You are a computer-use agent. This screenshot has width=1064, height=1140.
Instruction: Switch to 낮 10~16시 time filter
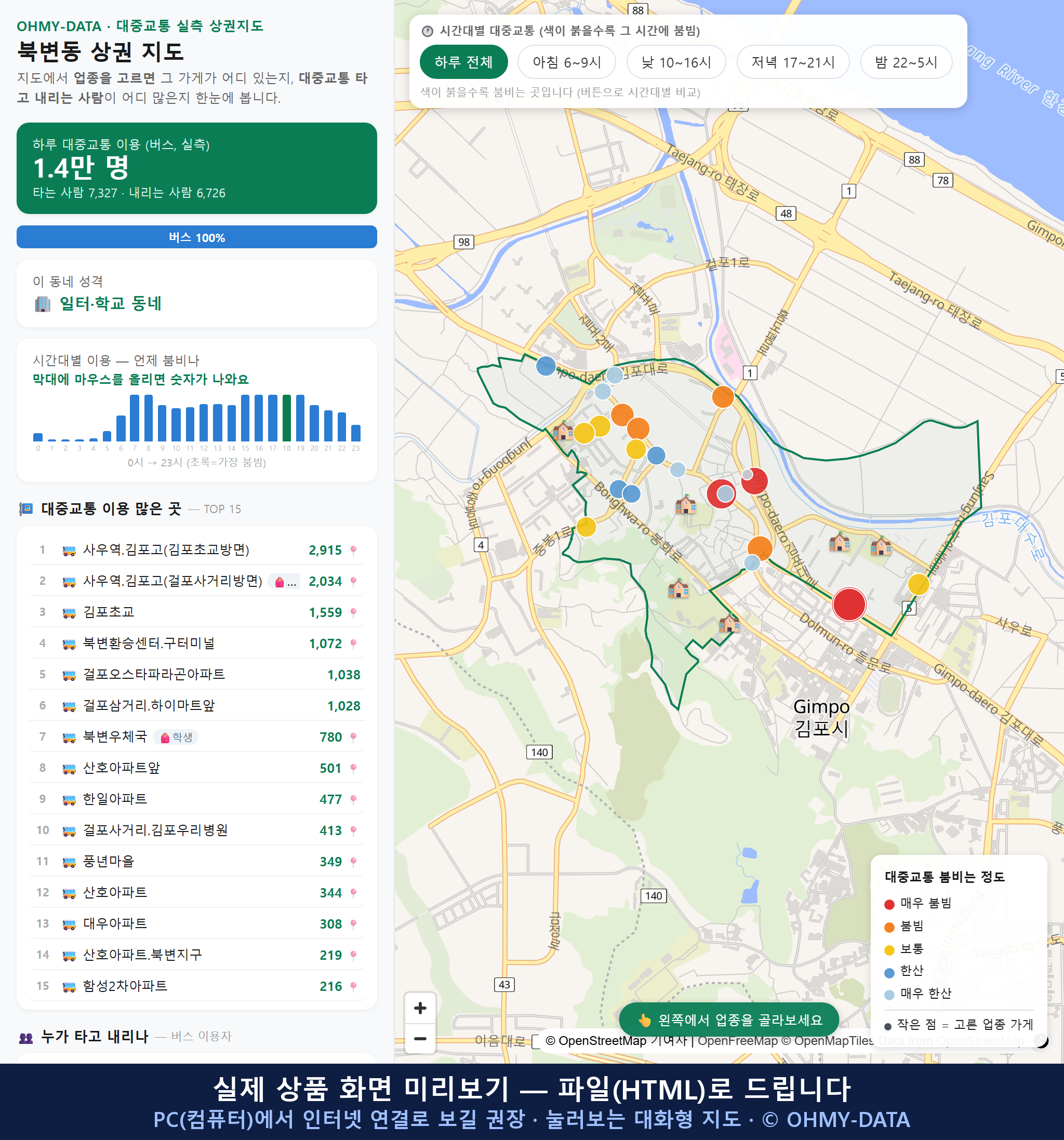coord(676,62)
